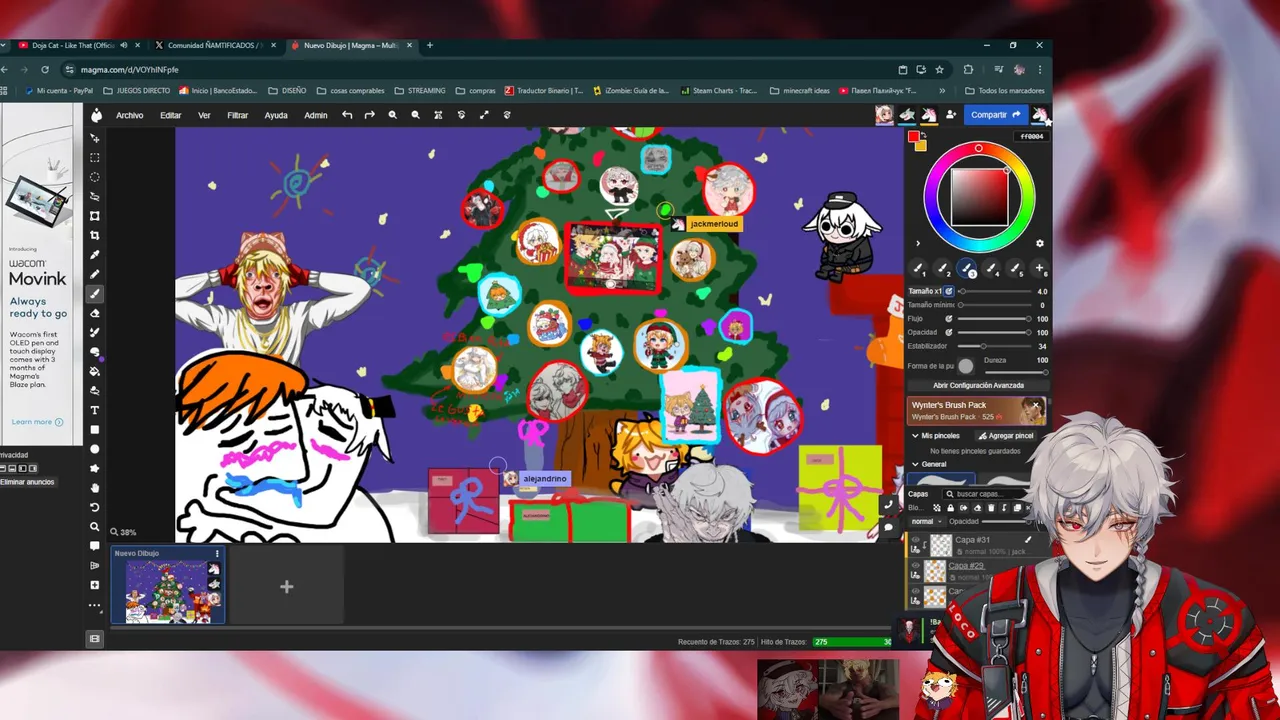Open the Ver menu
Image resolution: width=1280 pixels, height=720 pixels.
(204, 115)
